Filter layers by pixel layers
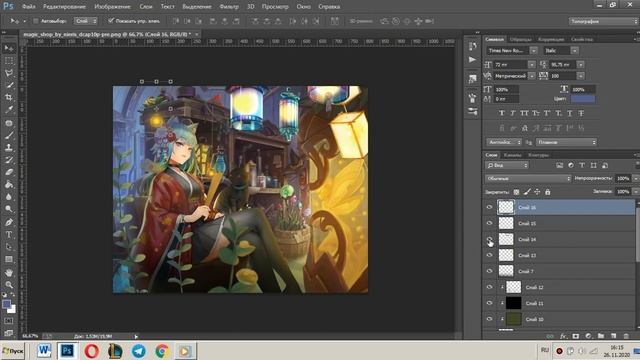 [x=559, y=165]
